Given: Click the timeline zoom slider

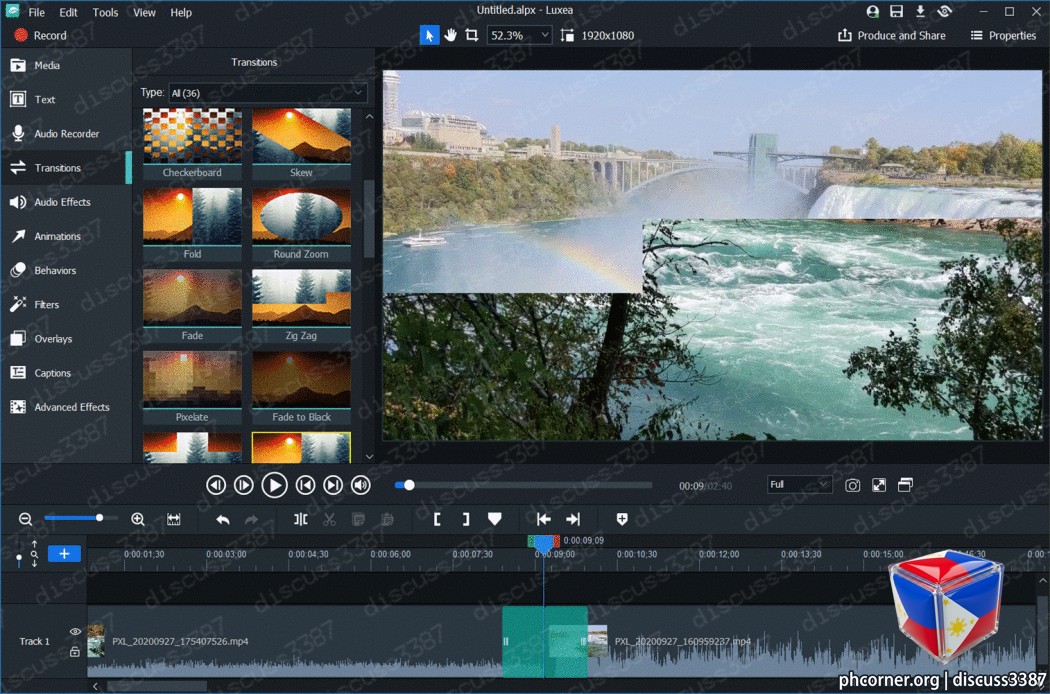Looking at the screenshot, I should click(81, 518).
